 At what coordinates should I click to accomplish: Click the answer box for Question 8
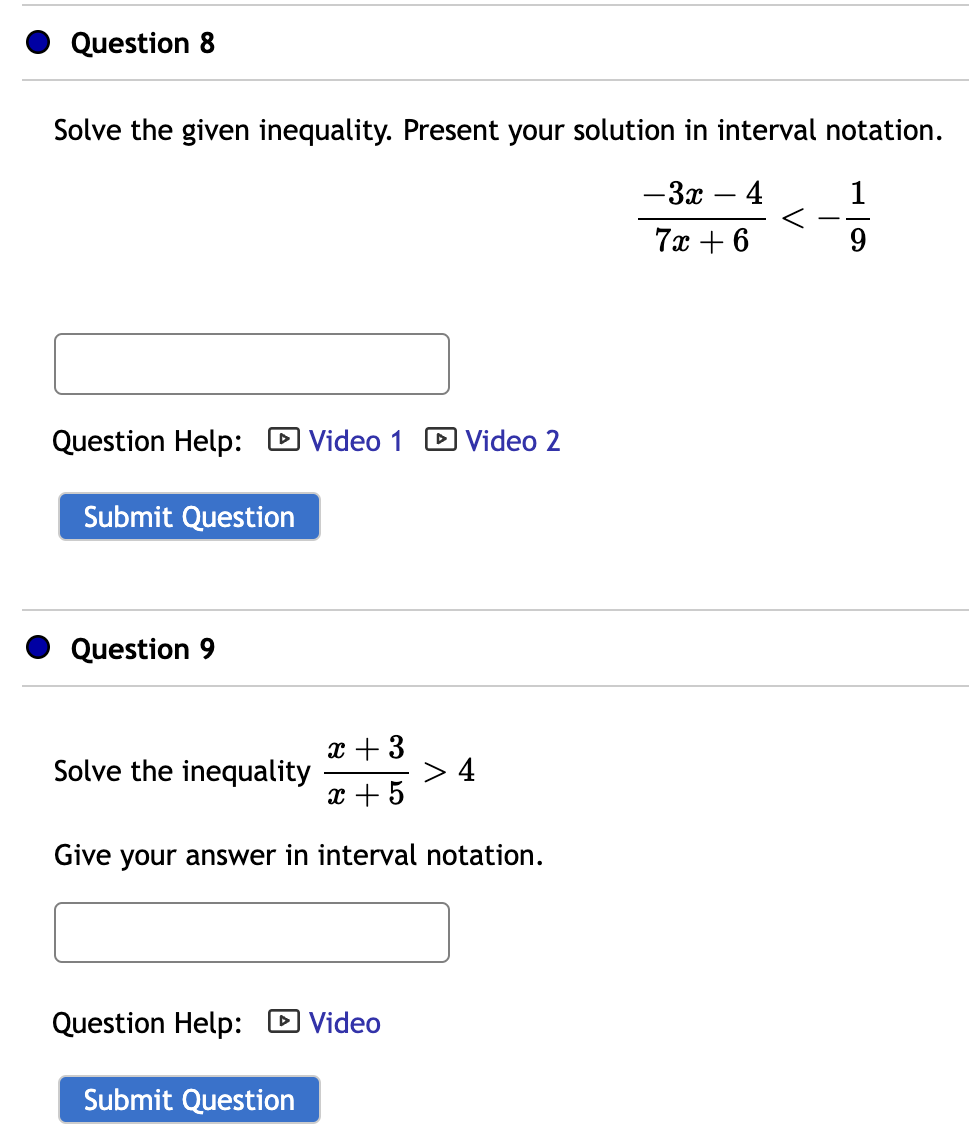pos(251,363)
